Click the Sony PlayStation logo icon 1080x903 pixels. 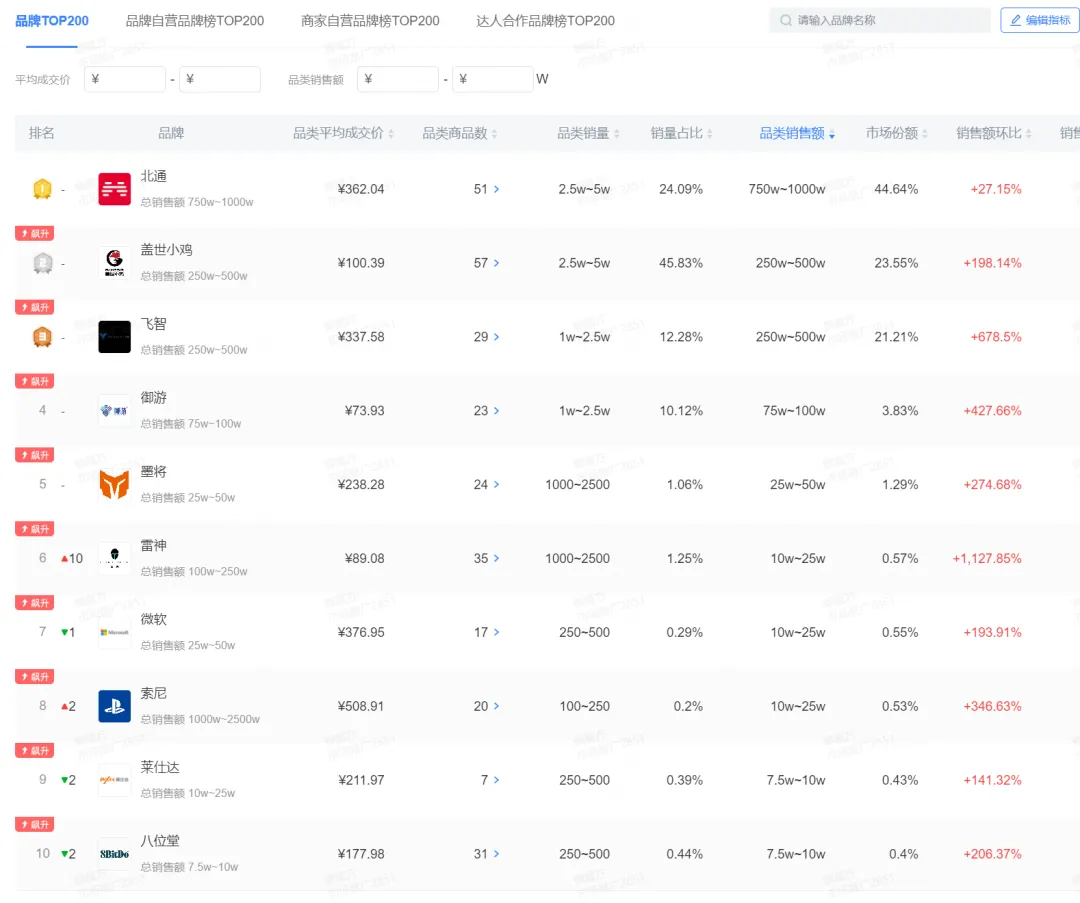(115, 706)
